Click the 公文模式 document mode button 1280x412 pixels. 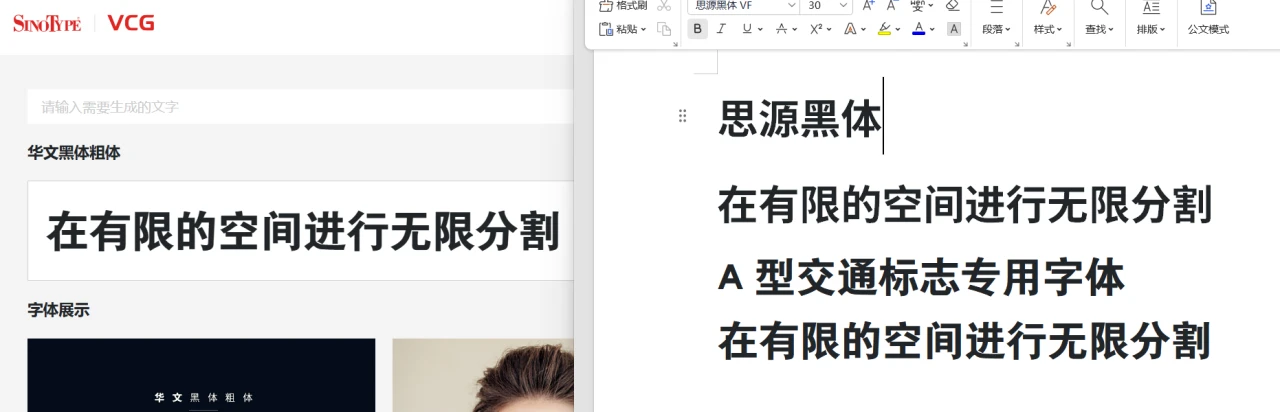coord(1208,19)
